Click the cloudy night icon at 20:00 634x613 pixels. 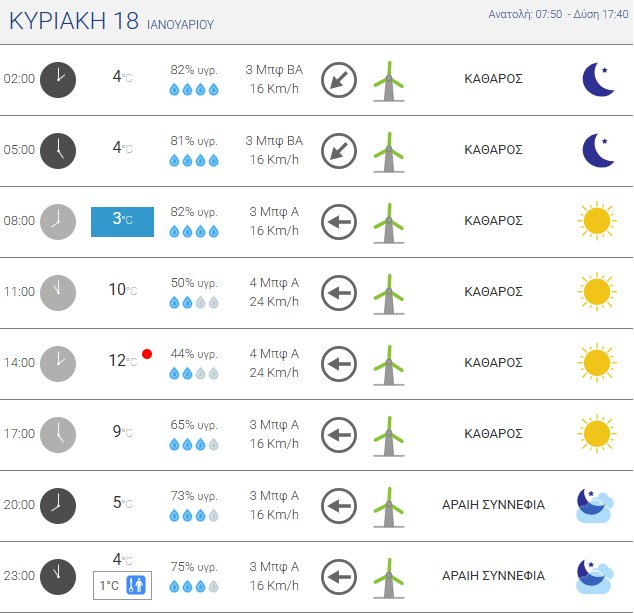pos(595,505)
